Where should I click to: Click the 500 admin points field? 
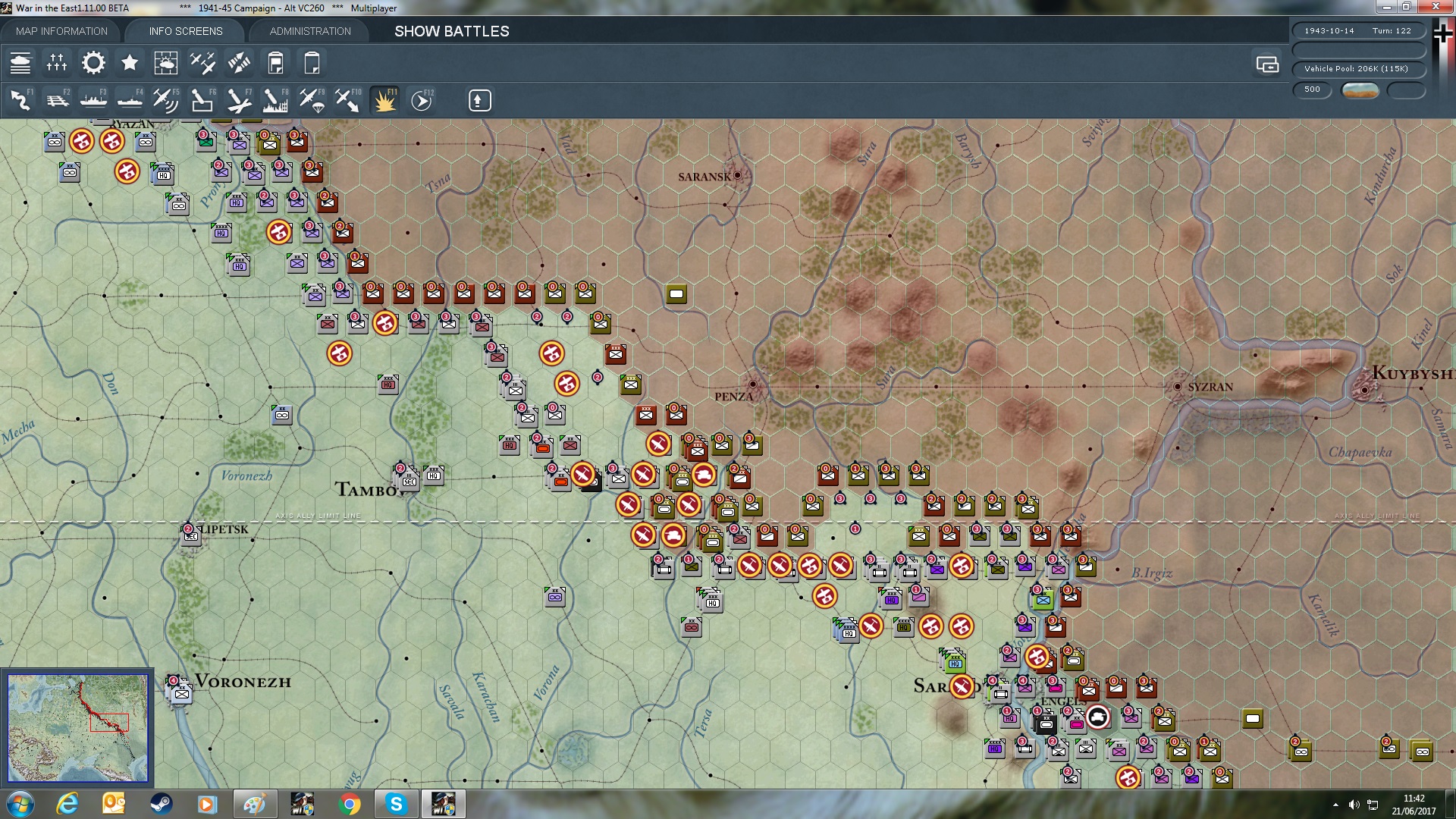1312,89
